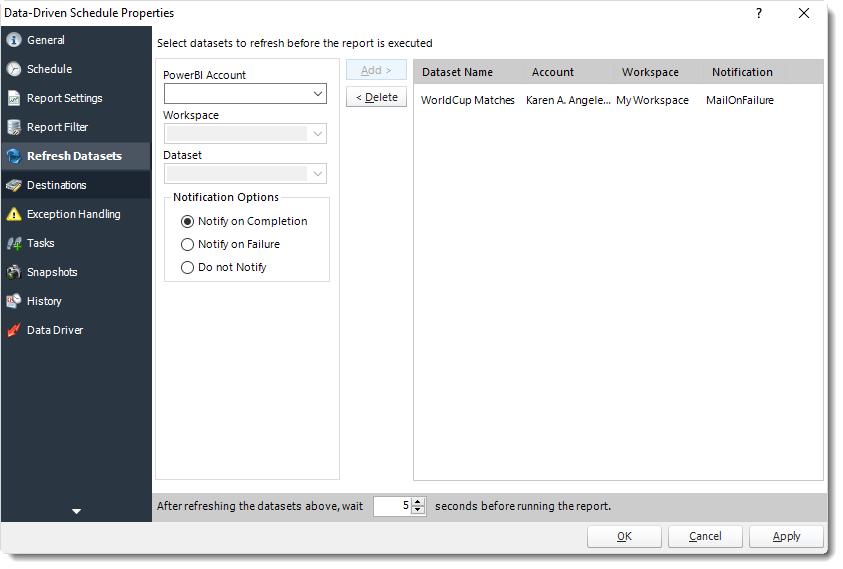Click the Tasks icon in sidebar
Screen dimensions: 843x569
point(14,243)
